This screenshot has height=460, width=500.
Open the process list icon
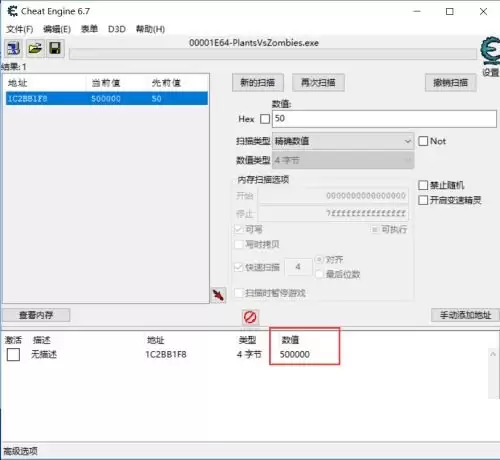[x=13, y=48]
